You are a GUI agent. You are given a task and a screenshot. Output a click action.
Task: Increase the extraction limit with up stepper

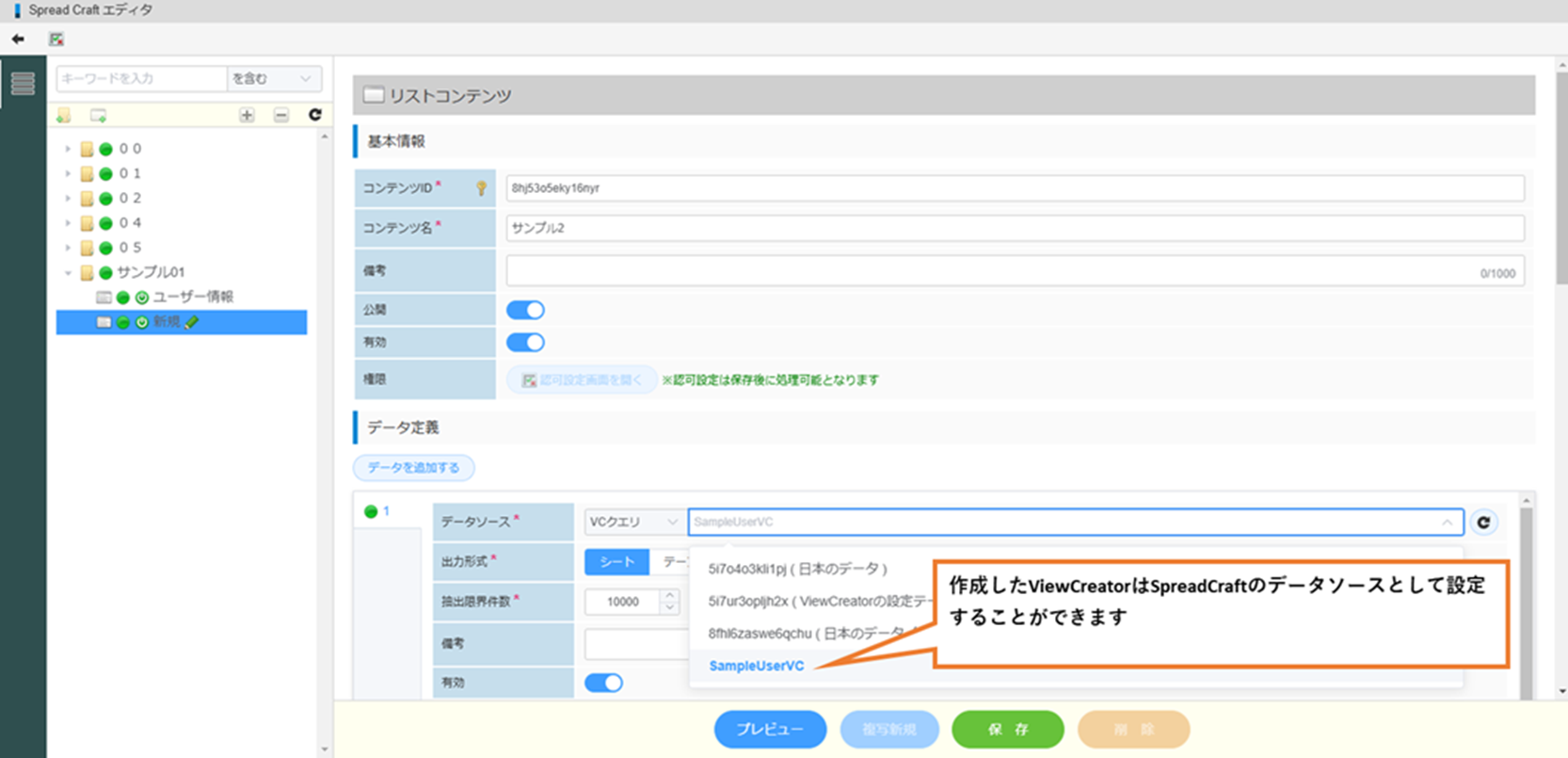click(x=669, y=595)
